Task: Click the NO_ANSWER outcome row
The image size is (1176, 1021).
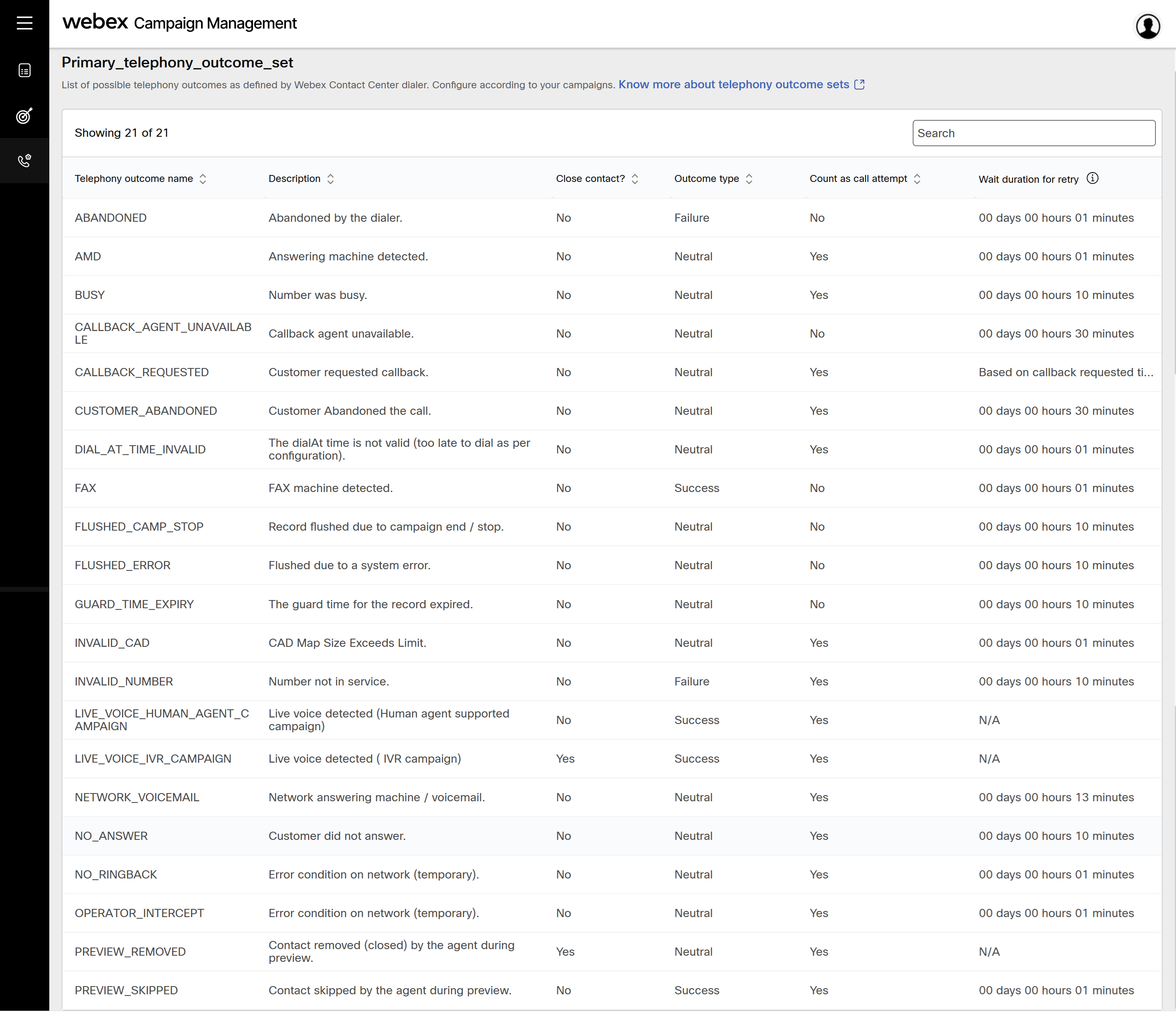Action: [x=111, y=836]
